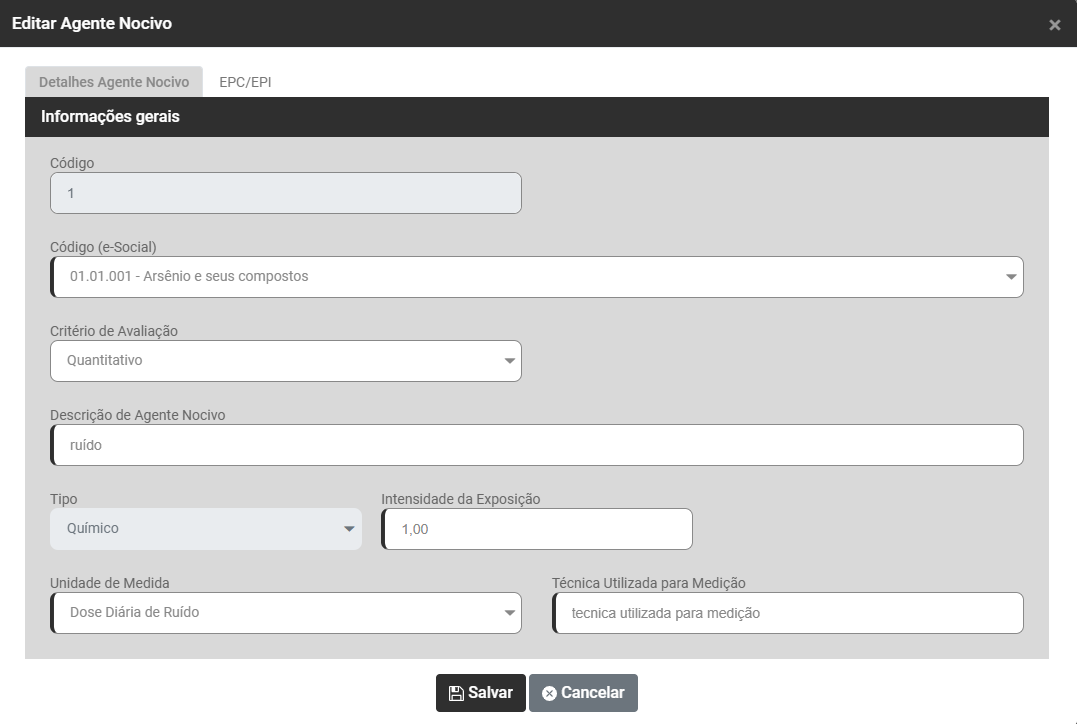Image resolution: width=1077 pixels, height=724 pixels.
Task: Click the Intensidade da Exposição input
Action: coord(537,529)
